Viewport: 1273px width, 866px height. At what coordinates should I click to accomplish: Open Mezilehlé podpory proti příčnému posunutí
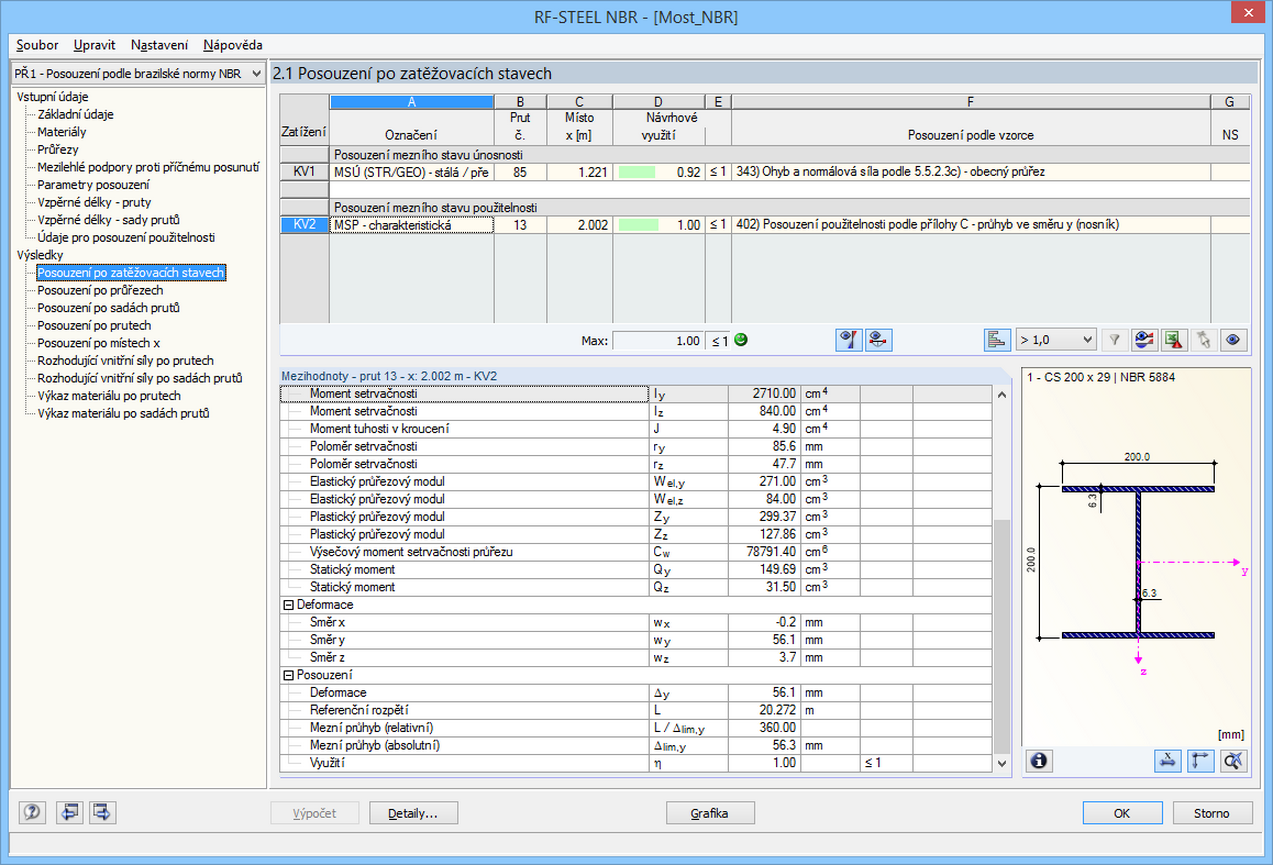pos(148,166)
